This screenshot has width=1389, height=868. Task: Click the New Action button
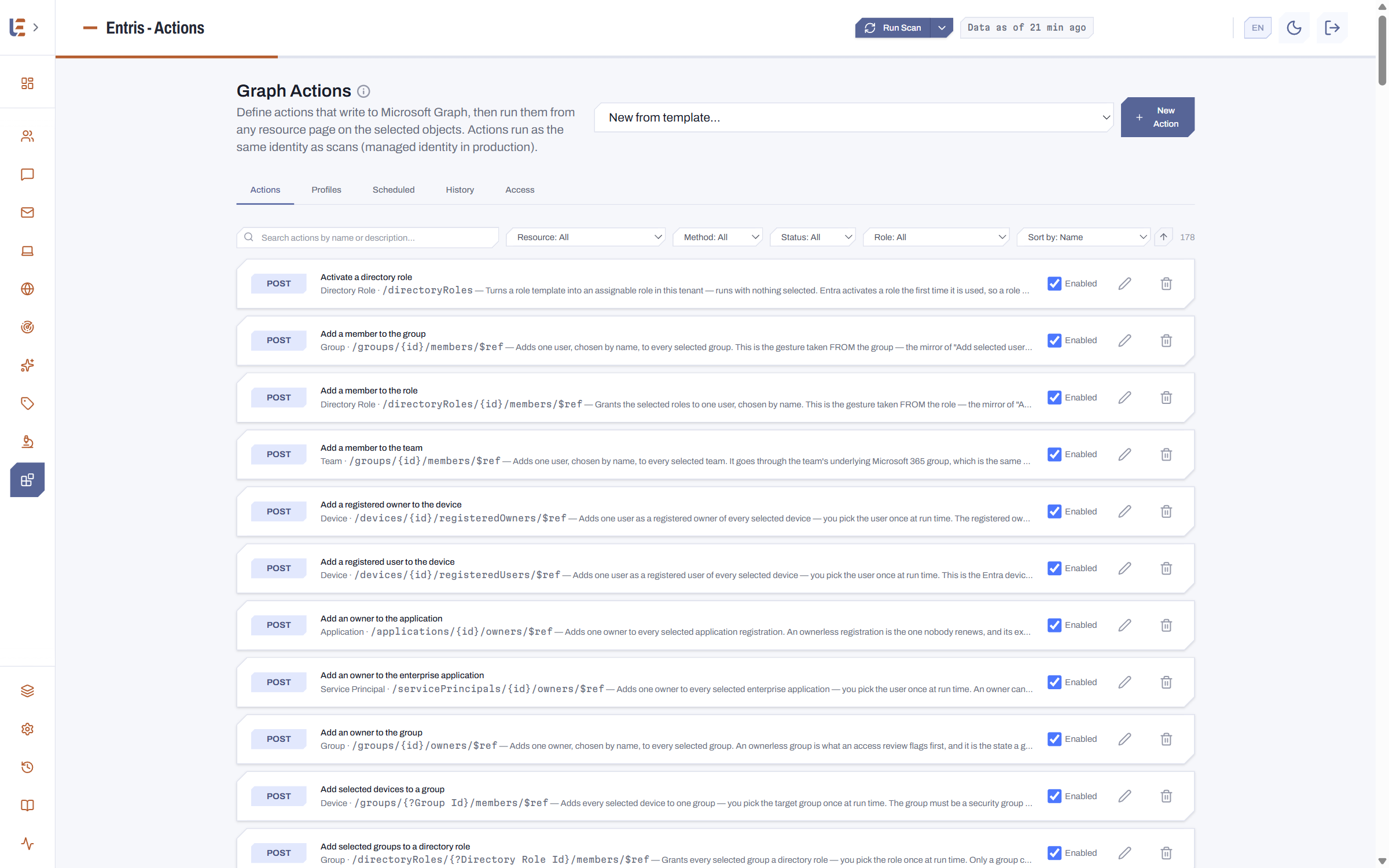(1157, 117)
